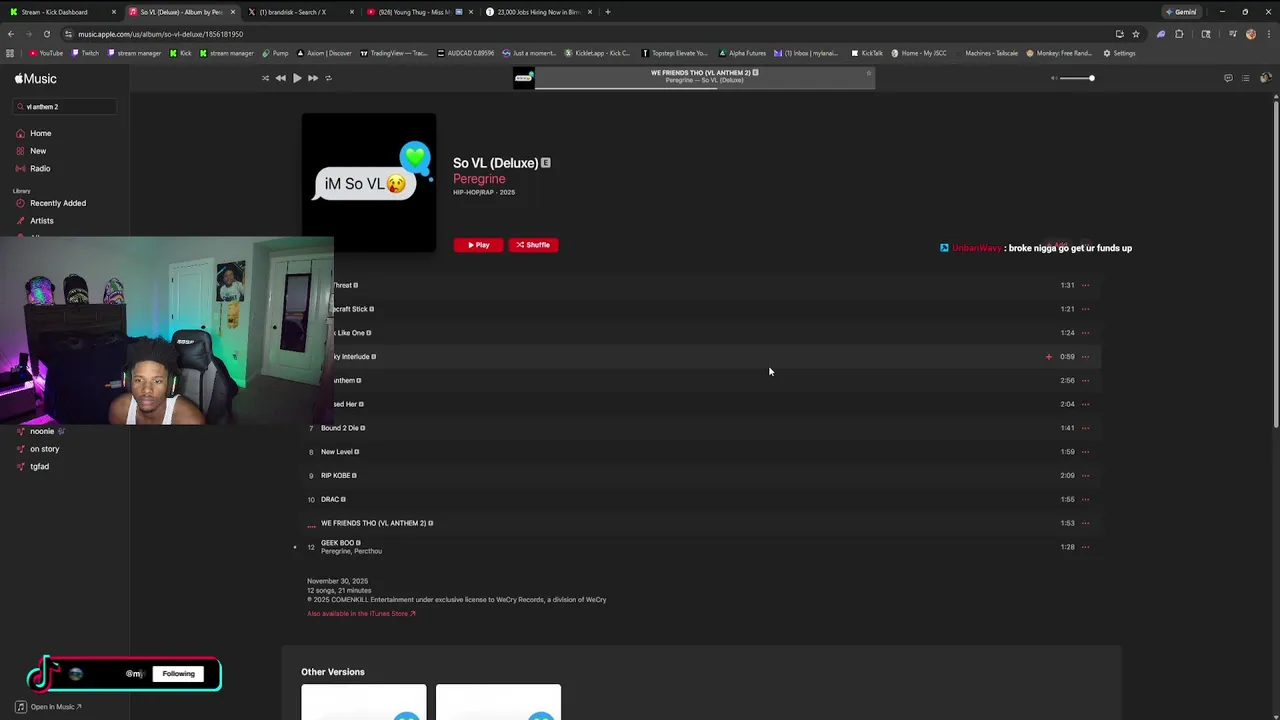Viewport: 1280px width, 720px height.
Task: Click the Apple Music logo
Action: pyautogui.click(x=36, y=79)
